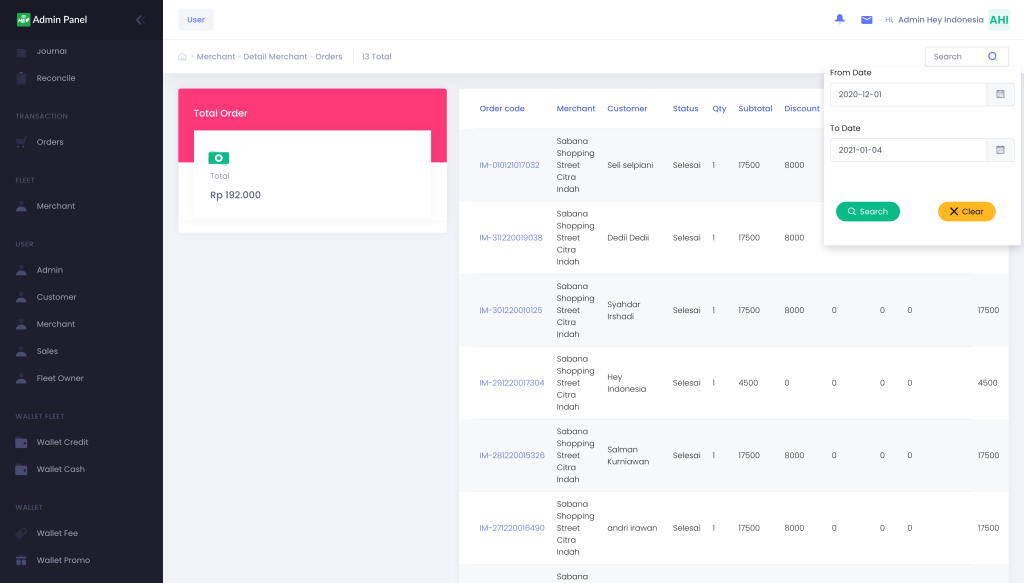Click the Sales user icon in sidebar
Viewport: 1024px width, 583px height.
[22, 351]
